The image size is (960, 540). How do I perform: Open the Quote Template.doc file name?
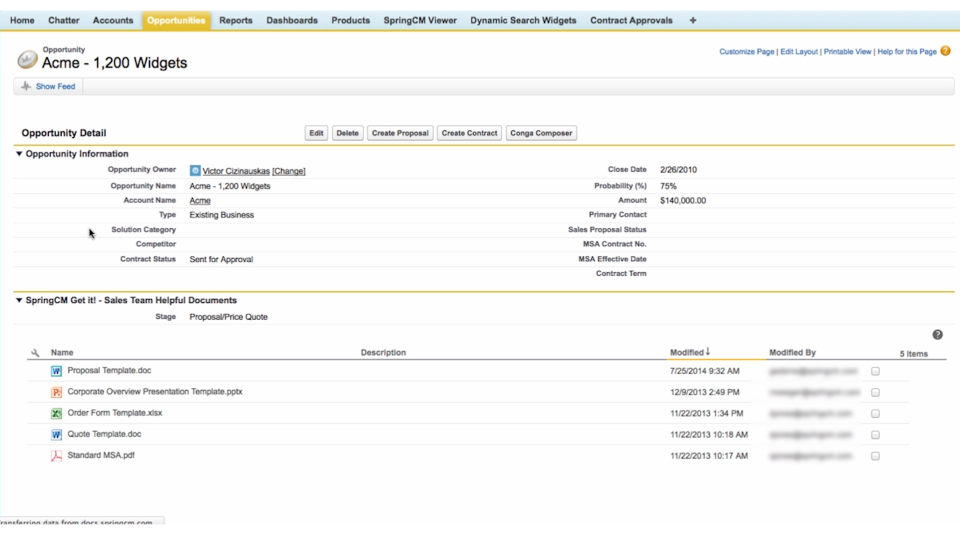(x=104, y=434)
